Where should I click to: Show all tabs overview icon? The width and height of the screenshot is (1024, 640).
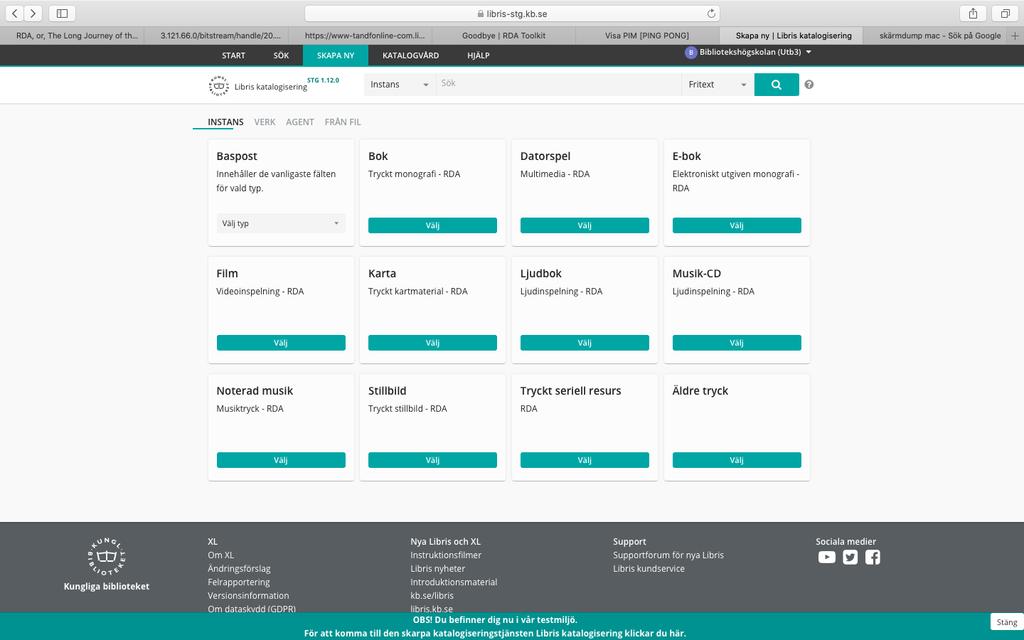[x=1005, y=13]
